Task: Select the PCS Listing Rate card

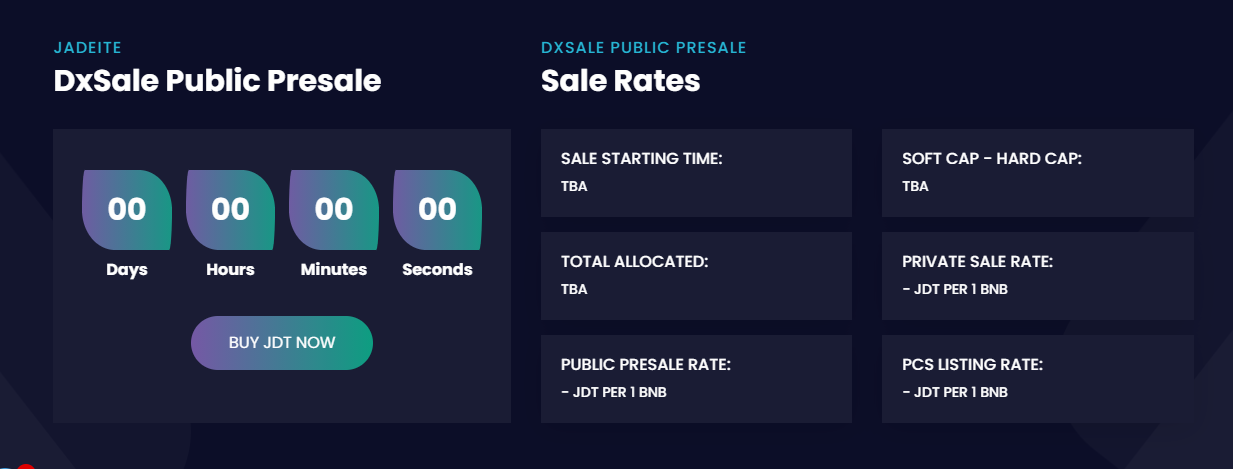Action: click(1037, 379)
